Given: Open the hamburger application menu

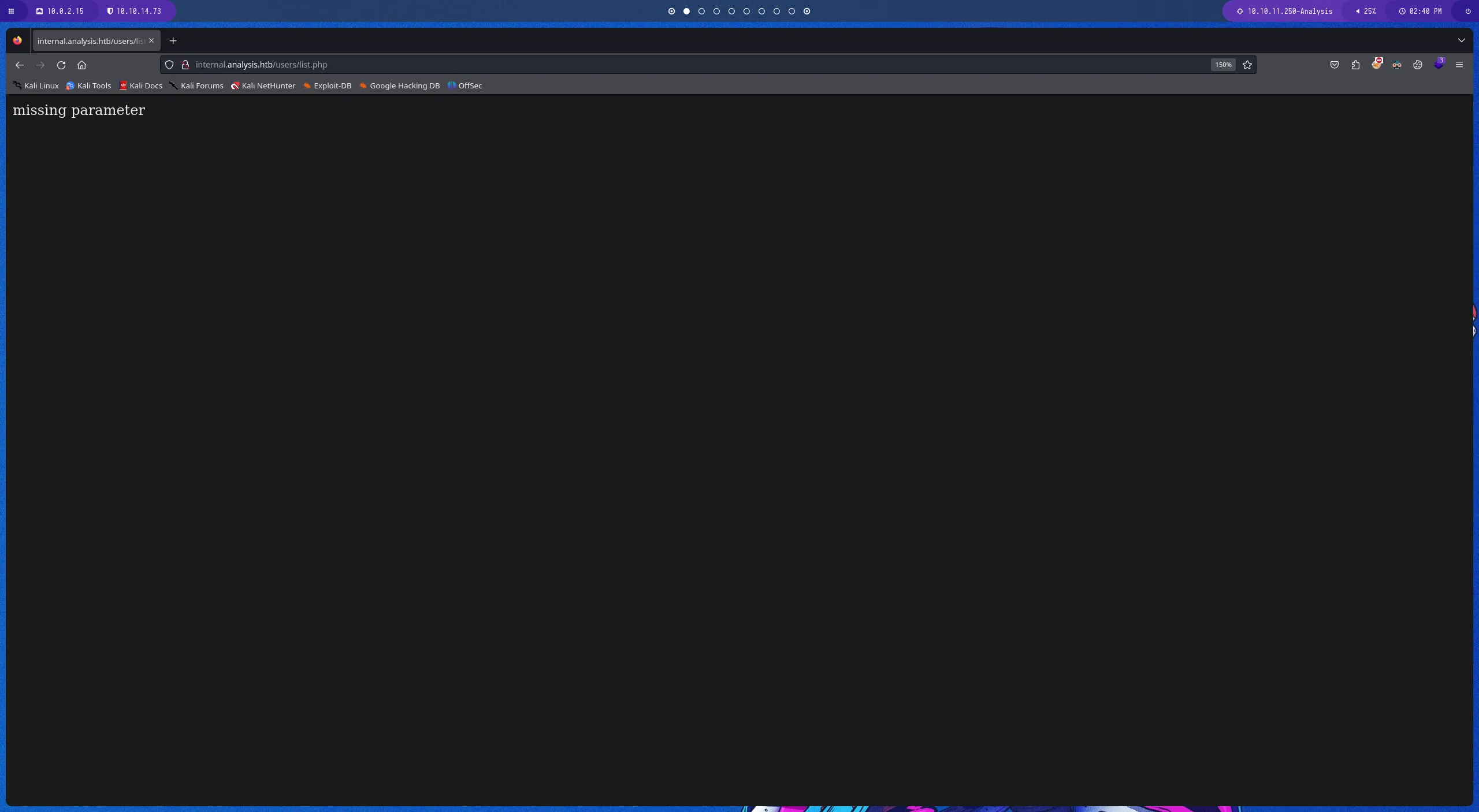Looking at the screenshot, I should [1460, 65].
